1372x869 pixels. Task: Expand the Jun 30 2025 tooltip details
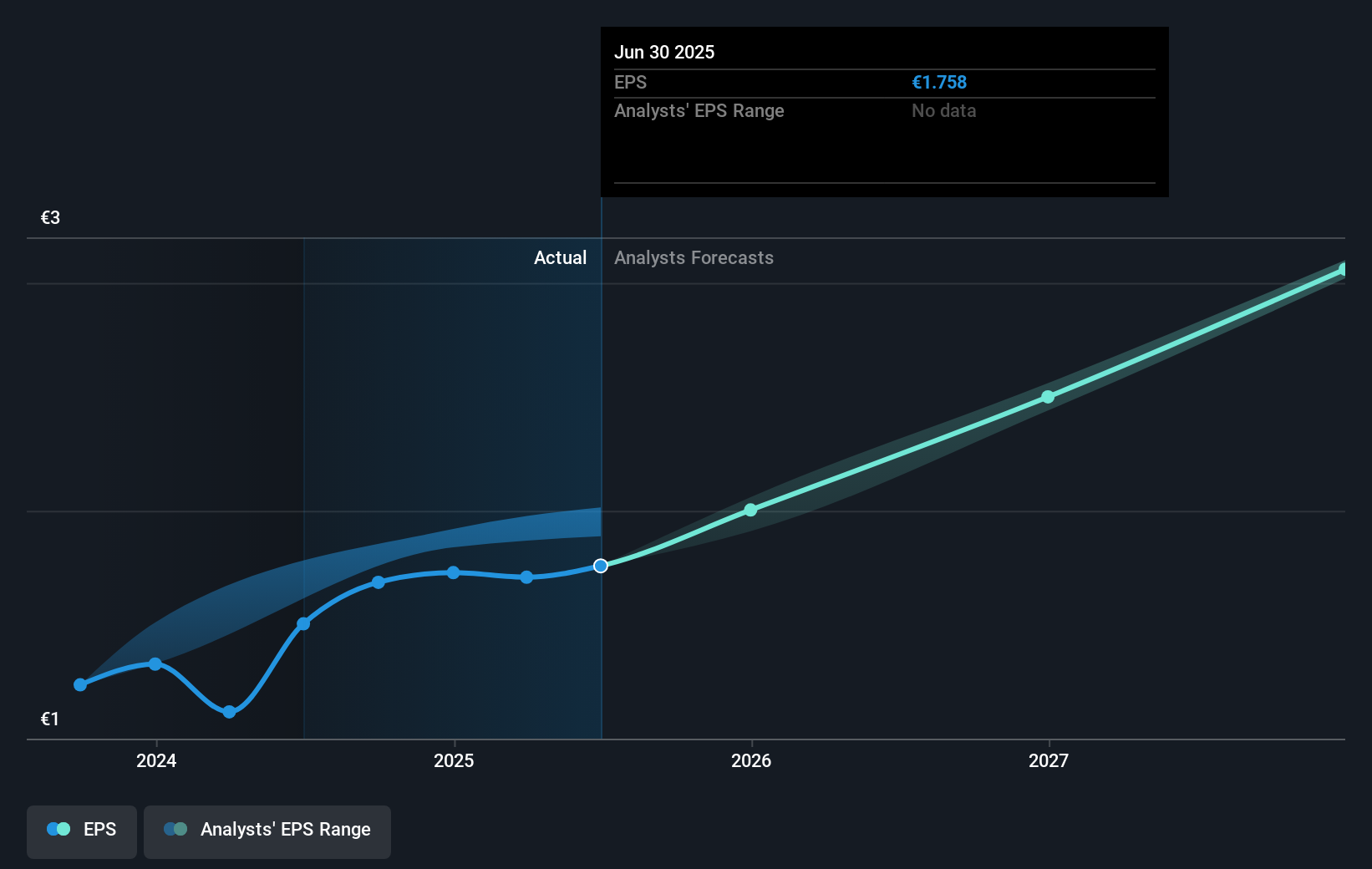665,52
